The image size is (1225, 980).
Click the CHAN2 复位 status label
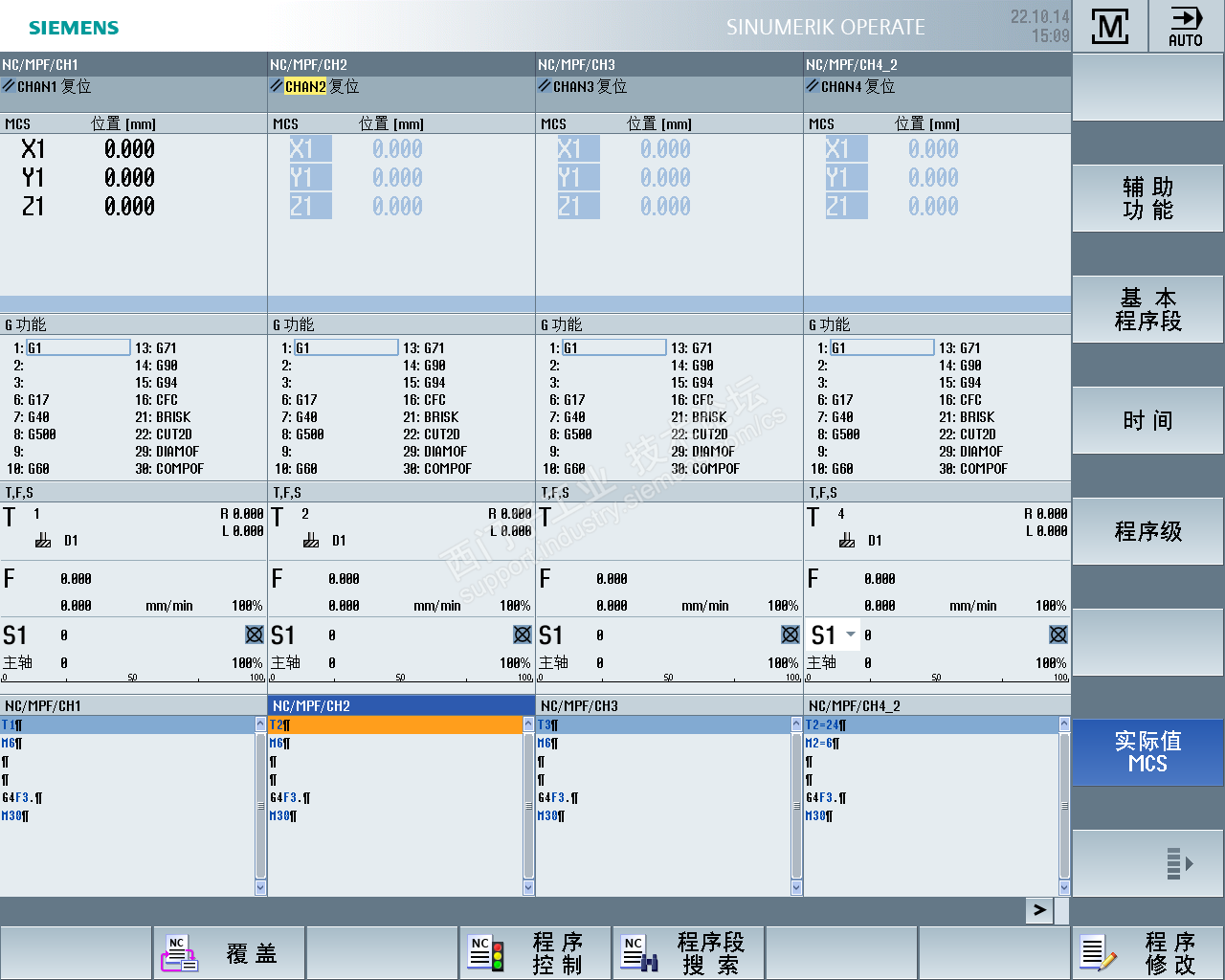point(322,86)
